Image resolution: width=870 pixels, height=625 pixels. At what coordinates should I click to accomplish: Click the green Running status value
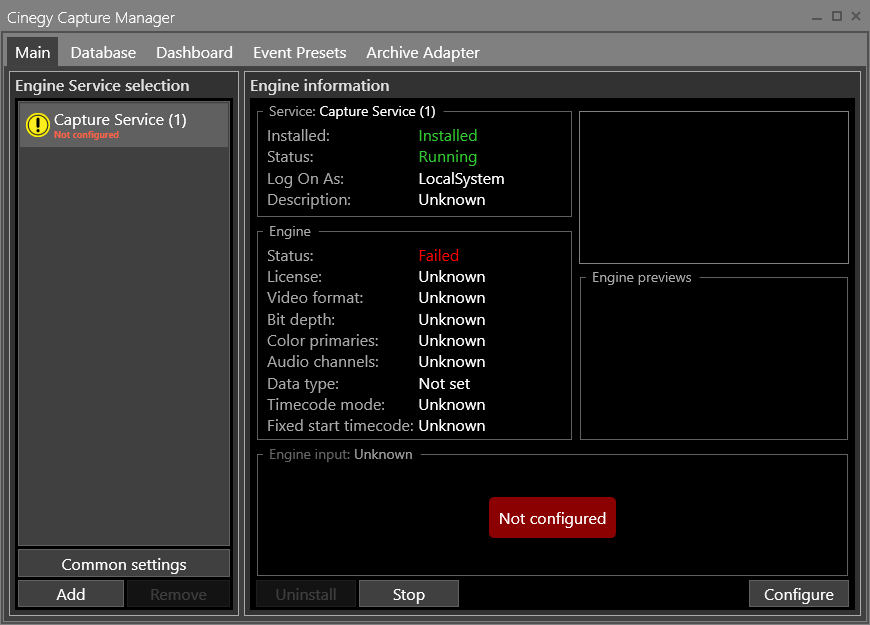(448, 157)
